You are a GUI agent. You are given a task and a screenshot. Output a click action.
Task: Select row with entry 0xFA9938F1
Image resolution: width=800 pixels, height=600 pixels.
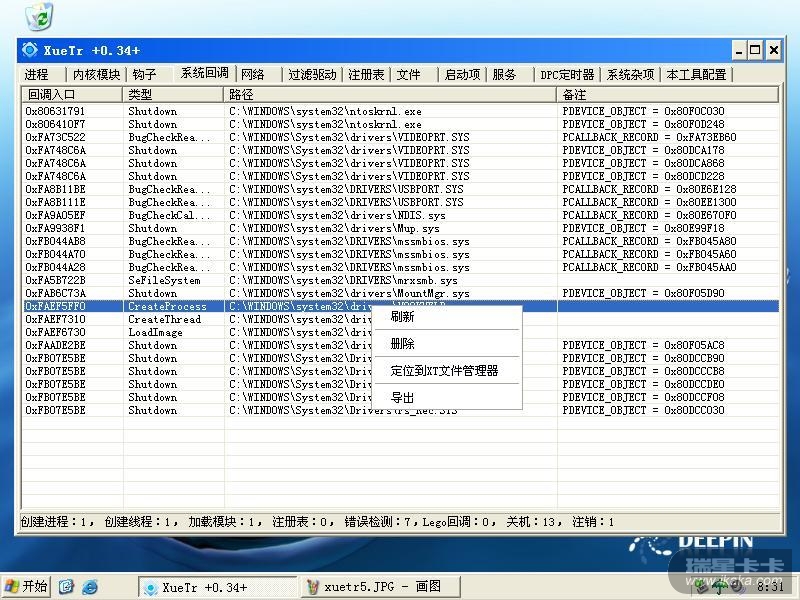pos(401,229)
